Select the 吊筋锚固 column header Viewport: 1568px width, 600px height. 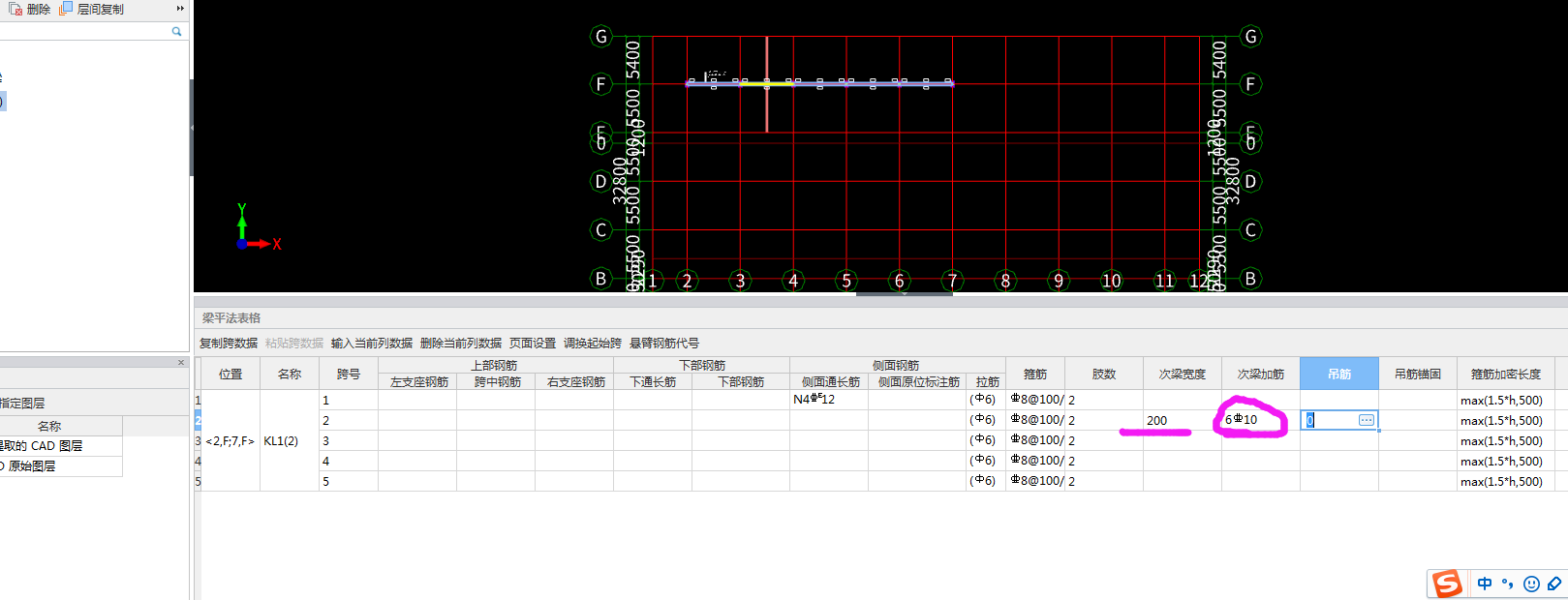pyautogui.click(x=1418, y=374)
